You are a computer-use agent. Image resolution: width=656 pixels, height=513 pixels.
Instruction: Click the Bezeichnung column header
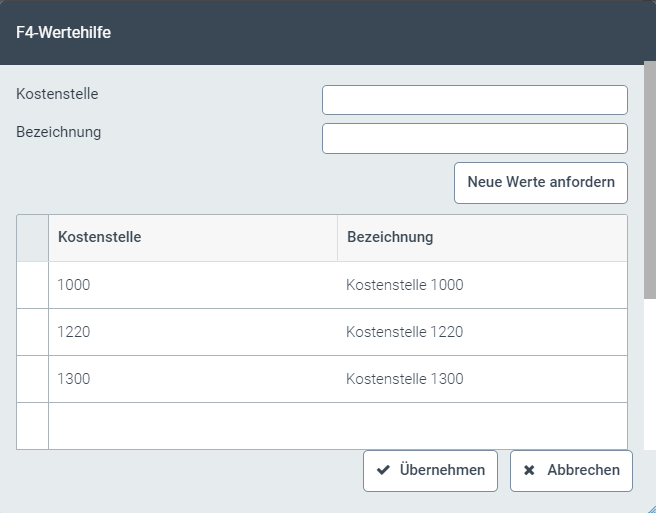[x=482, y=238]
